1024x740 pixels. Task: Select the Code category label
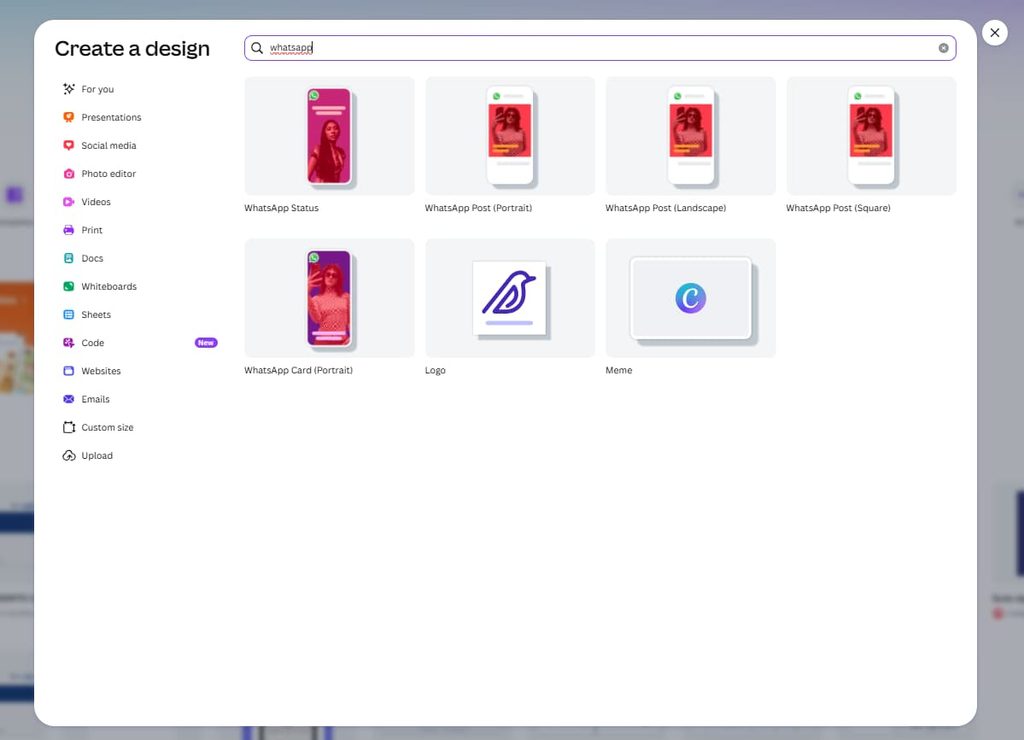[x=93, y=342]
